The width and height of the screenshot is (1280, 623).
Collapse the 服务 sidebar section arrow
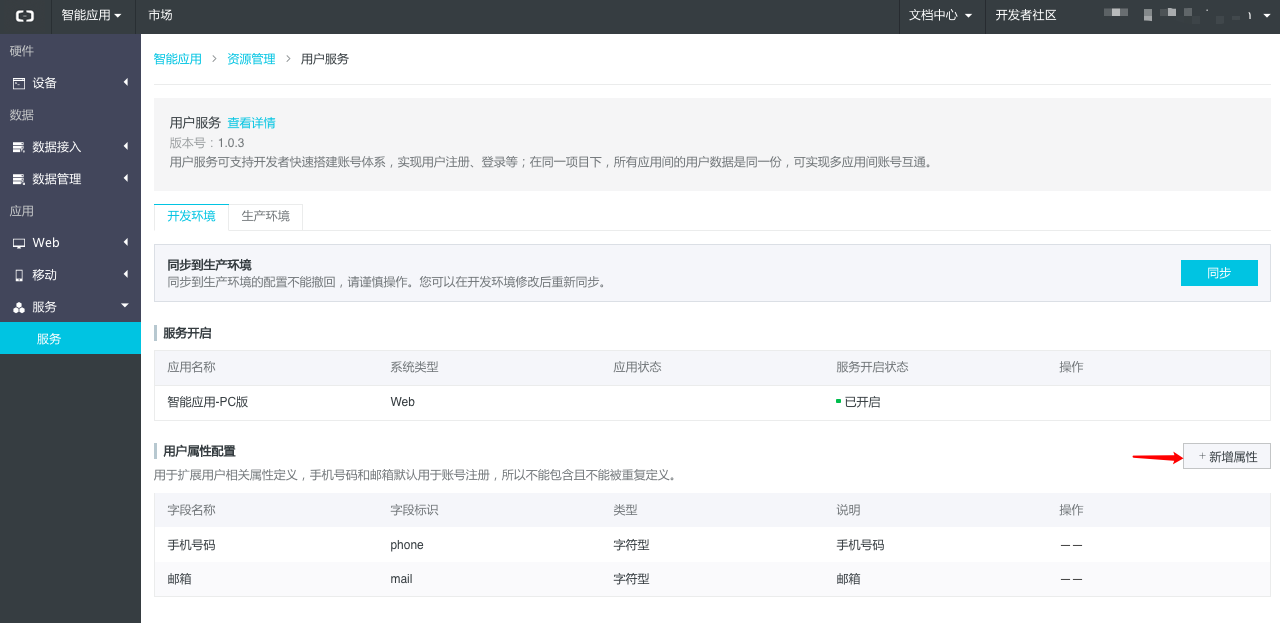pos(125,306)
